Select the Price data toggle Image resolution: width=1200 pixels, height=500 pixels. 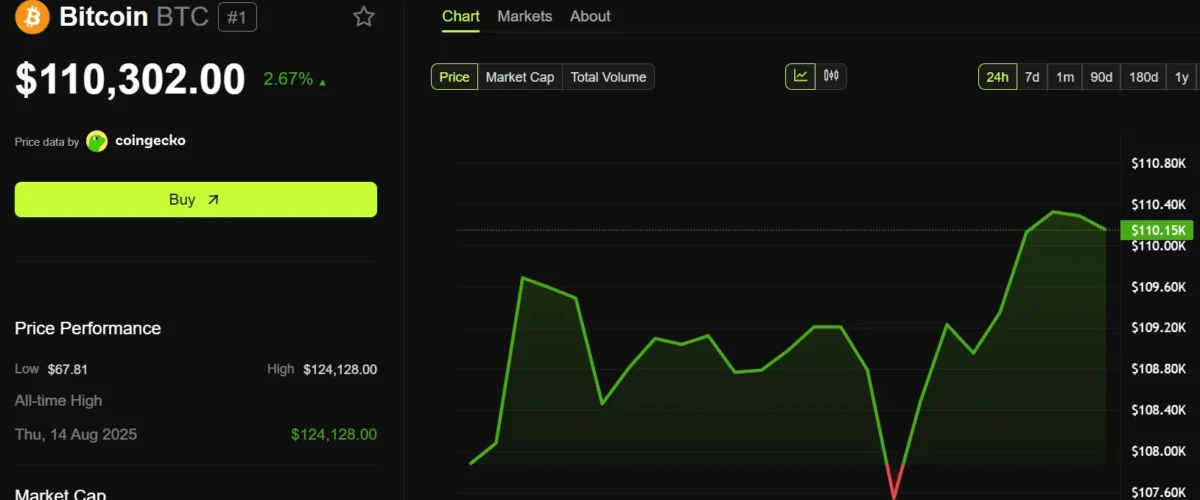[x=454, y=77]
